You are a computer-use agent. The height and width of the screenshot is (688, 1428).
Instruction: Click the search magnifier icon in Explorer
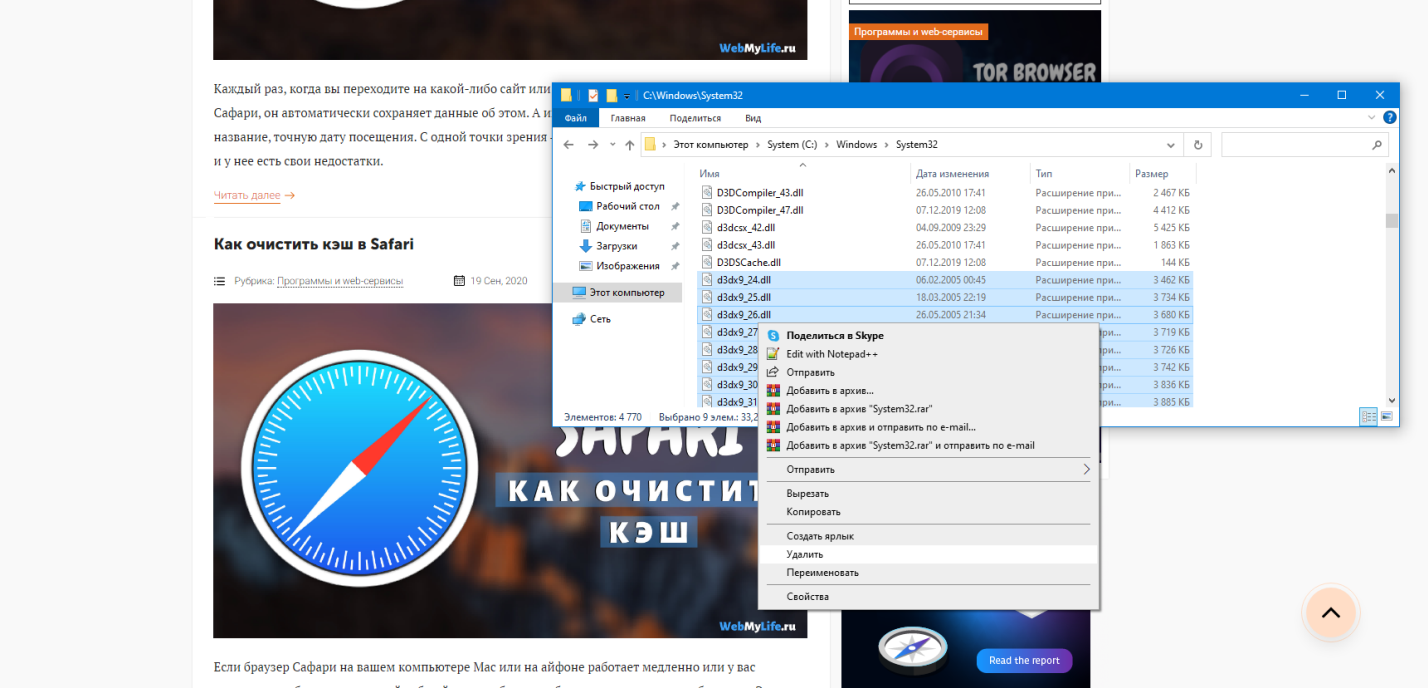(x=1377, y=145)
